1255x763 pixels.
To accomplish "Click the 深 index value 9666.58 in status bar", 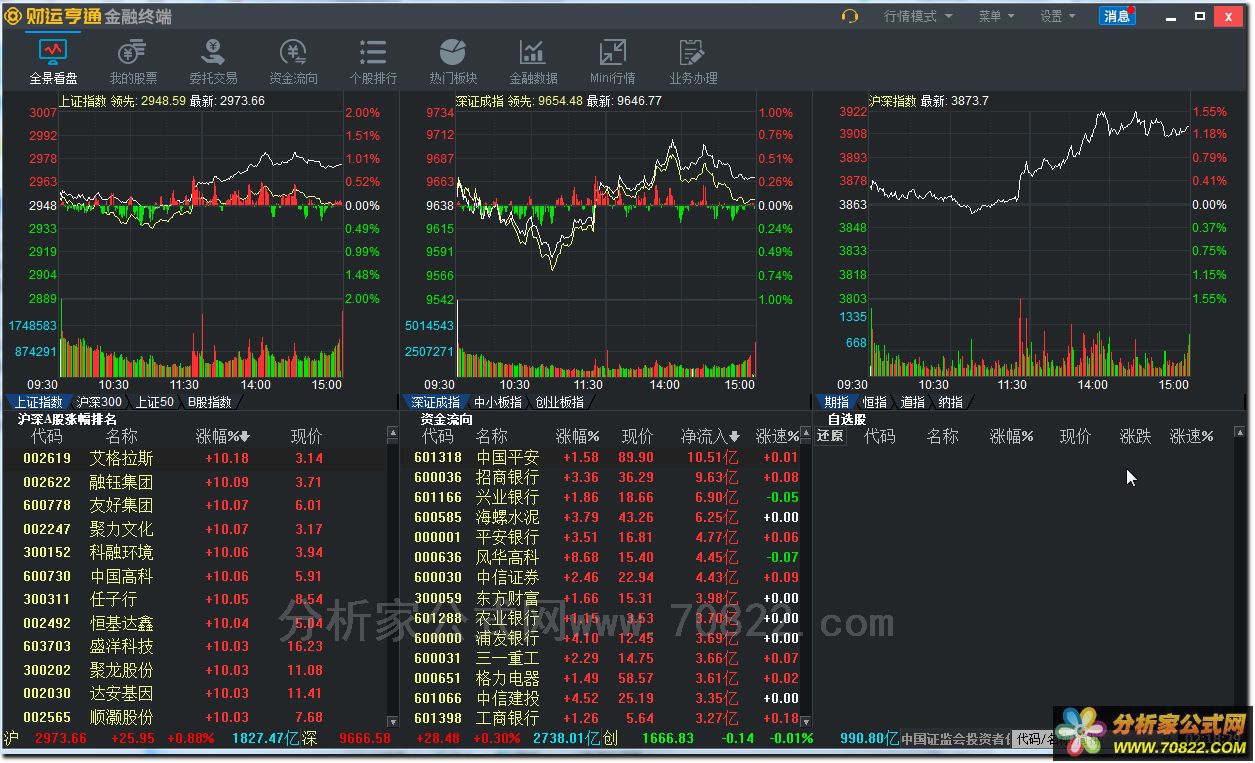I will (365, 739).
